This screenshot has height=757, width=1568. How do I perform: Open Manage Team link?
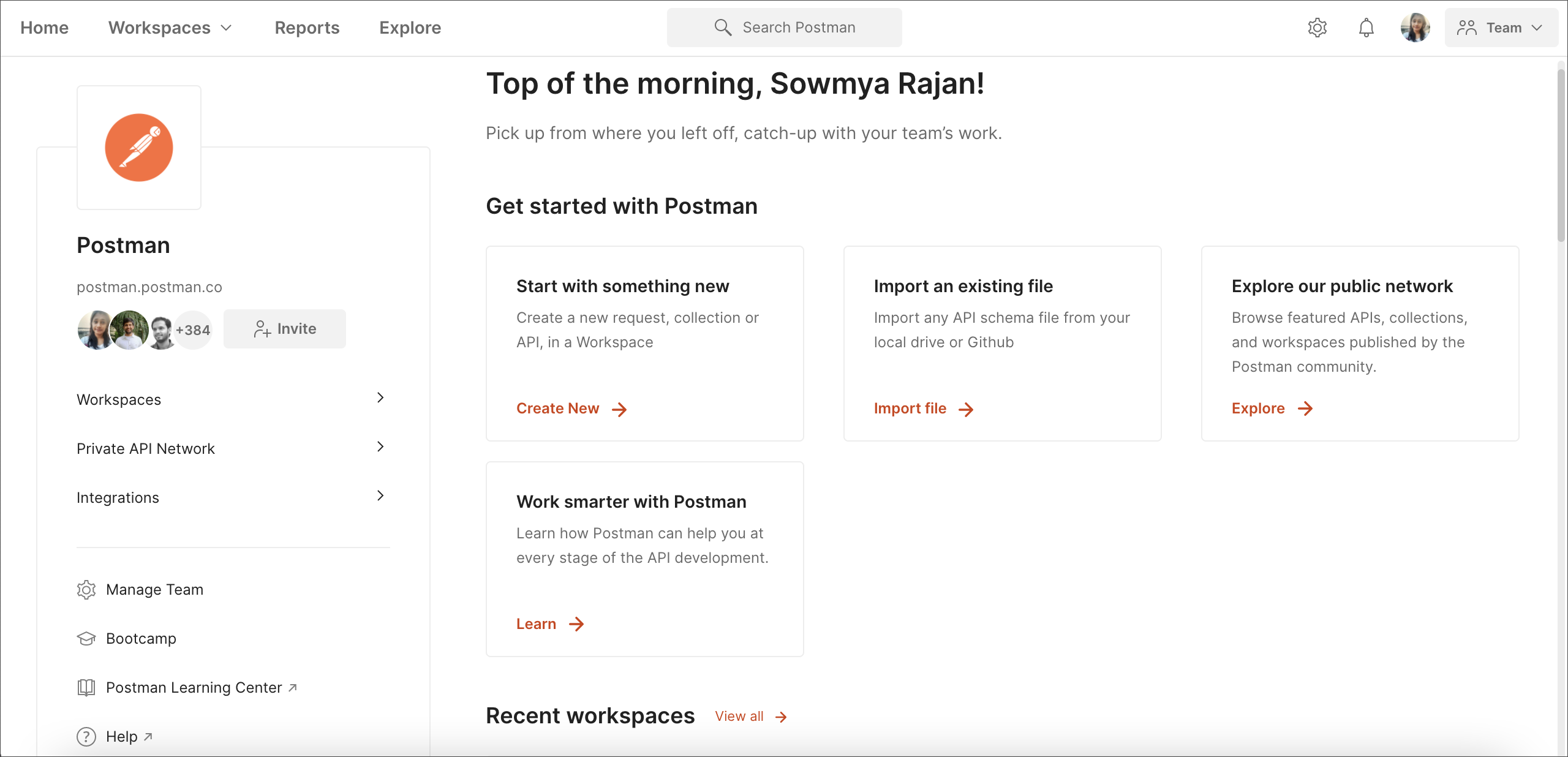(x=154, y=590)
